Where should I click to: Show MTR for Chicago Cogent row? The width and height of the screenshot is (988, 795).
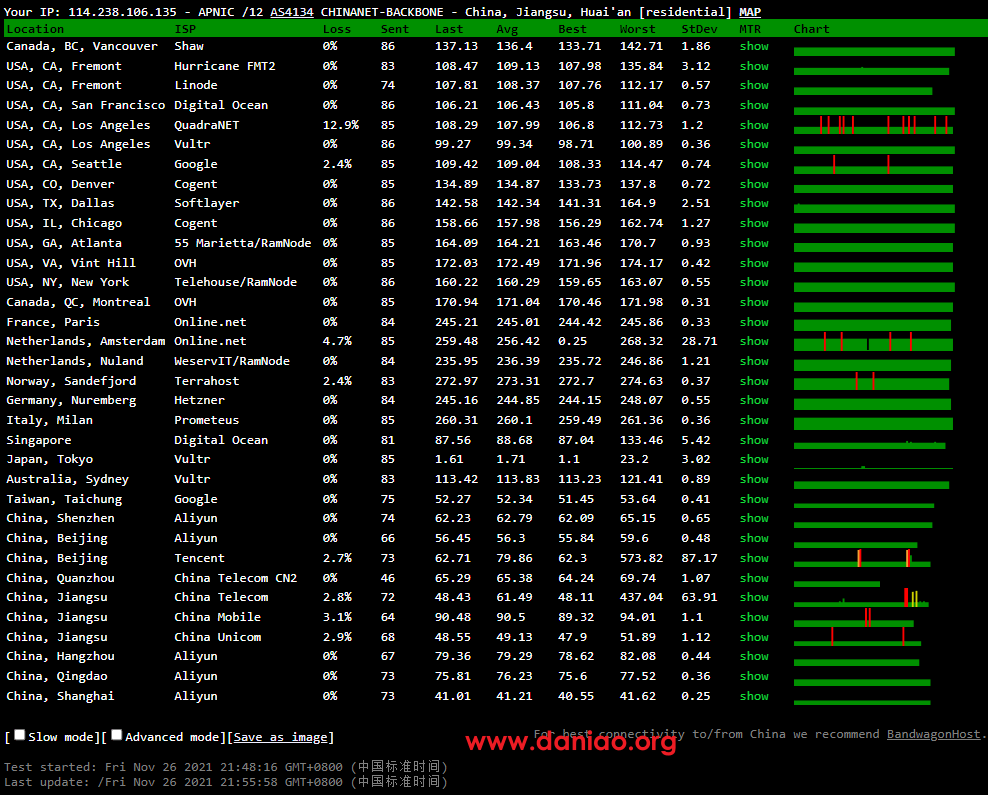[x=754, y=224]
